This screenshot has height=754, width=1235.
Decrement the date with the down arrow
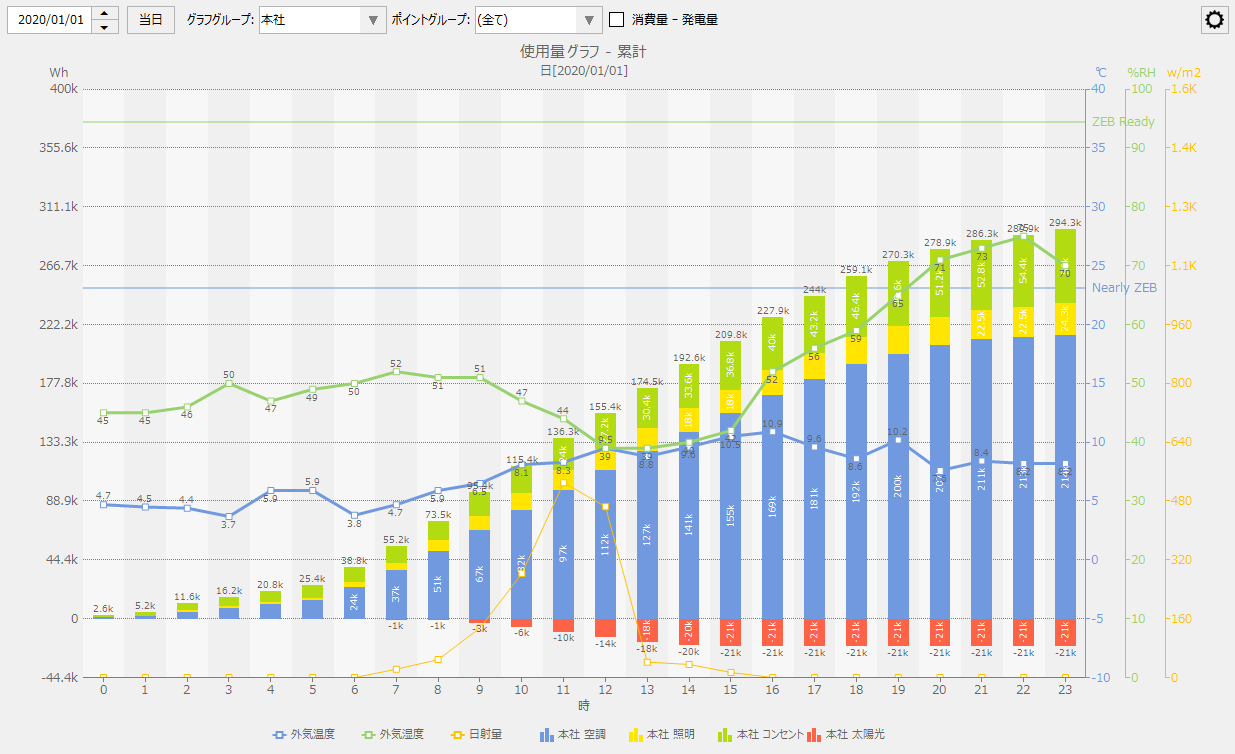pos(105,27)
